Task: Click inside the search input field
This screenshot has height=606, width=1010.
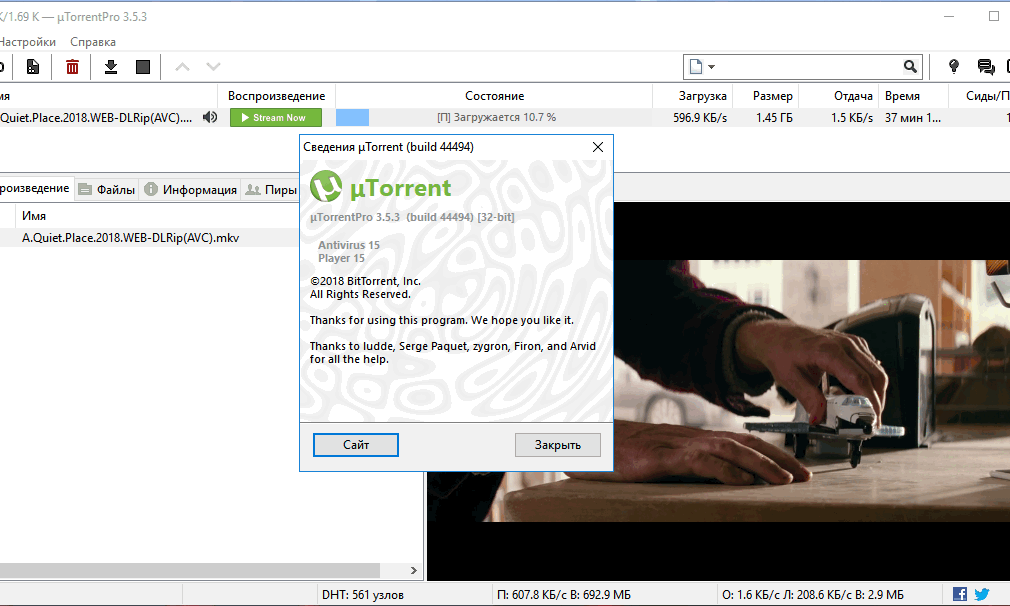Action: tap(808, 66)
